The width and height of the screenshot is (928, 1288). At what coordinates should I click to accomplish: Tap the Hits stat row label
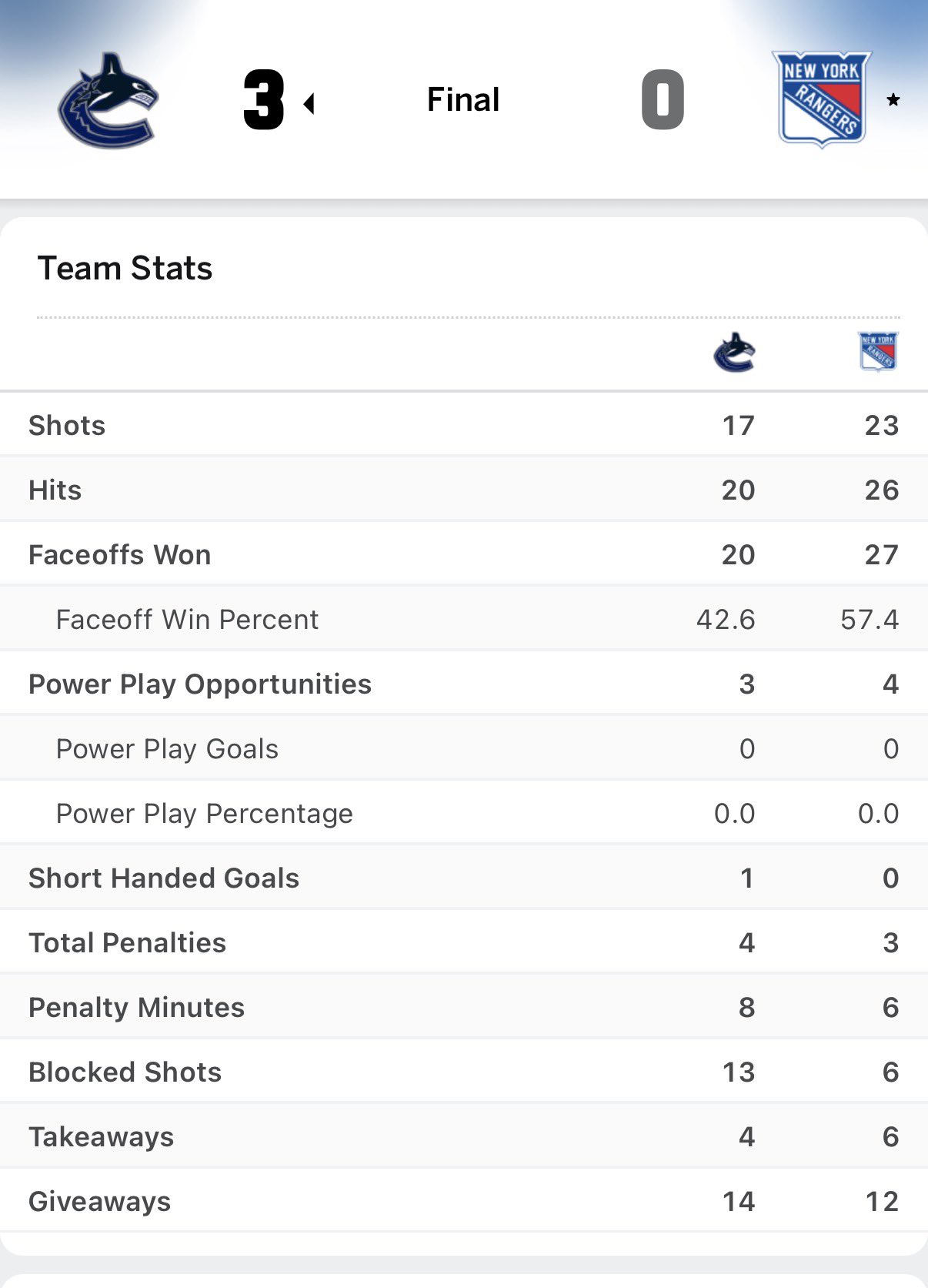coord(55,490)
